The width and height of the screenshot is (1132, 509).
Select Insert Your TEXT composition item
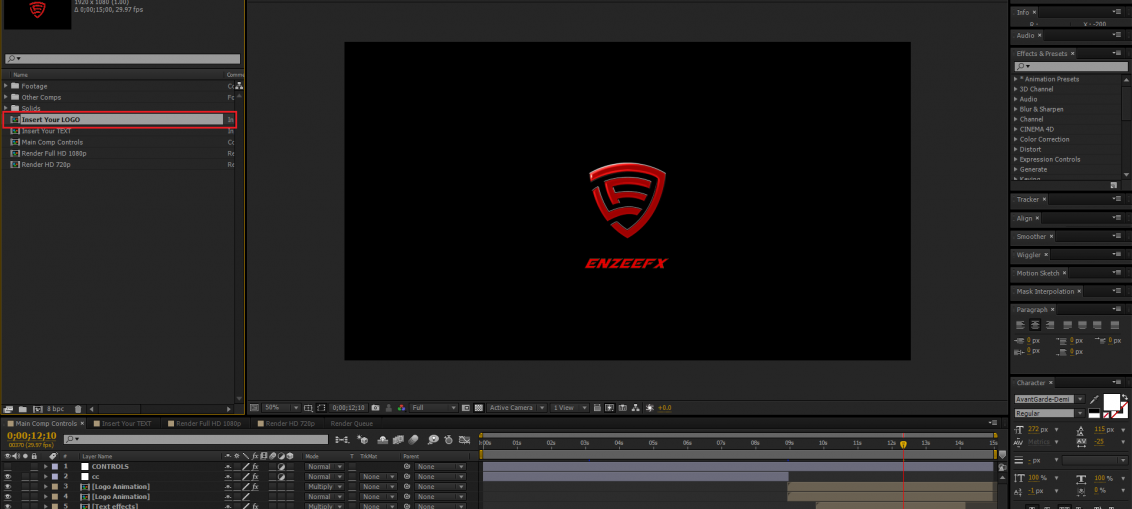46,131
